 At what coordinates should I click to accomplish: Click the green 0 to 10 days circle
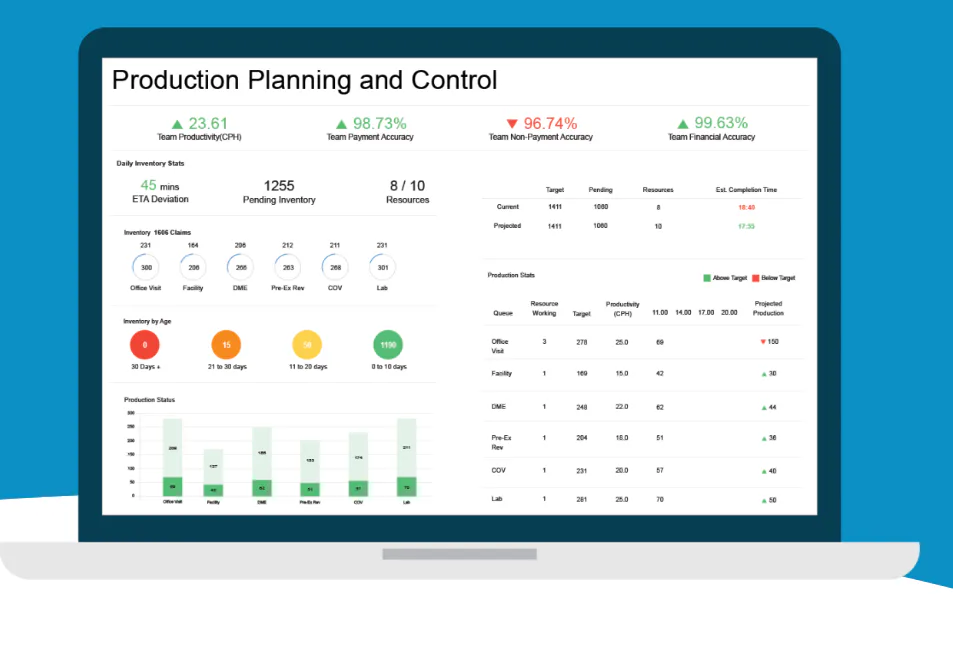(388, 345)
